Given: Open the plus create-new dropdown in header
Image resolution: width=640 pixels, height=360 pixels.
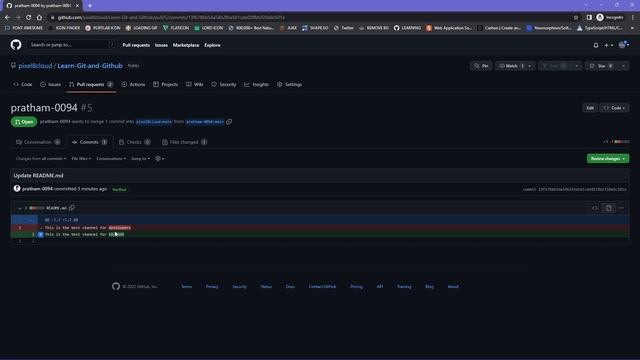Looking at the screenshot, I should [609, 45].
